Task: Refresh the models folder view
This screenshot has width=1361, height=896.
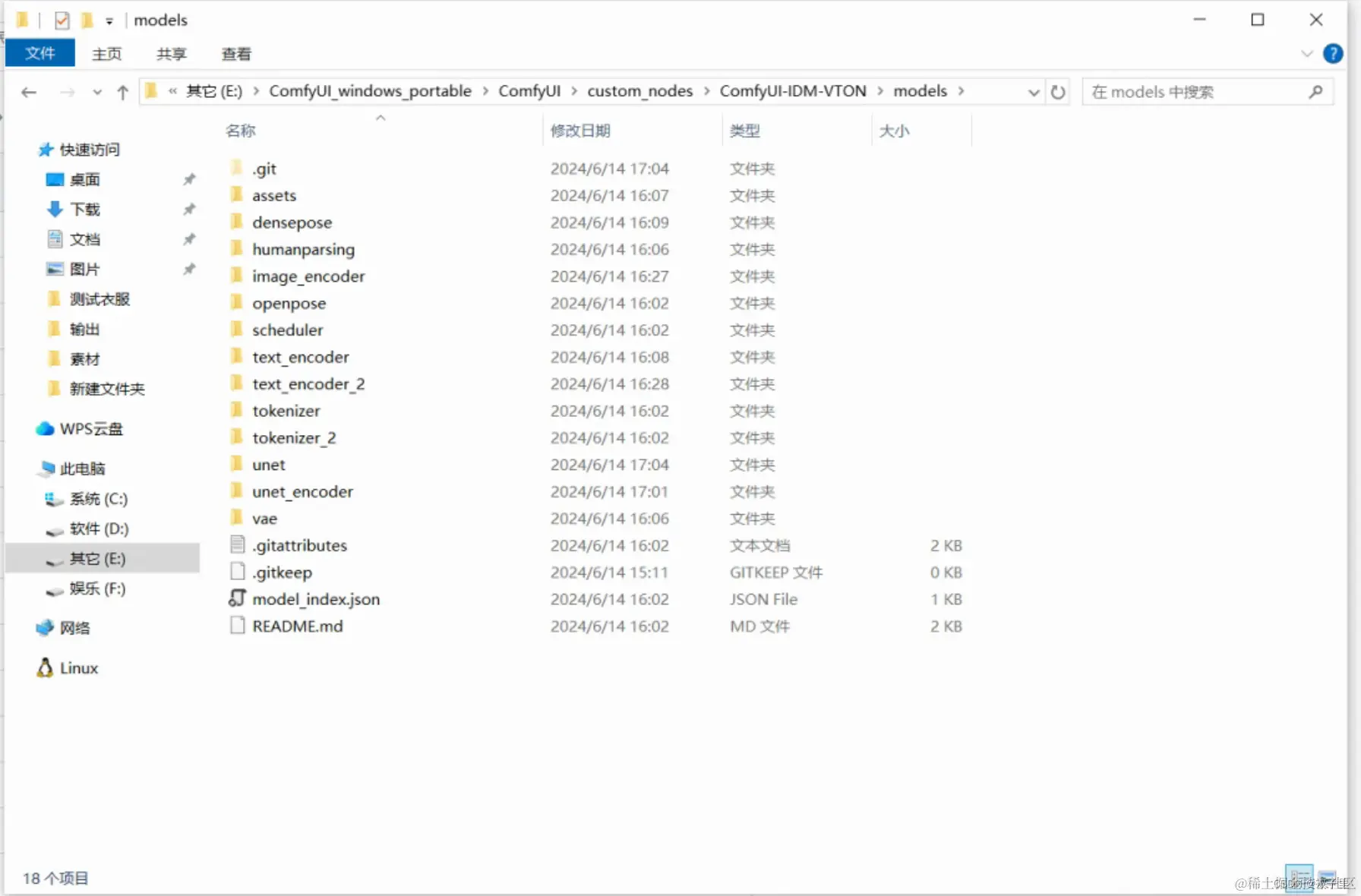Action: click(x=1058, y=93)
